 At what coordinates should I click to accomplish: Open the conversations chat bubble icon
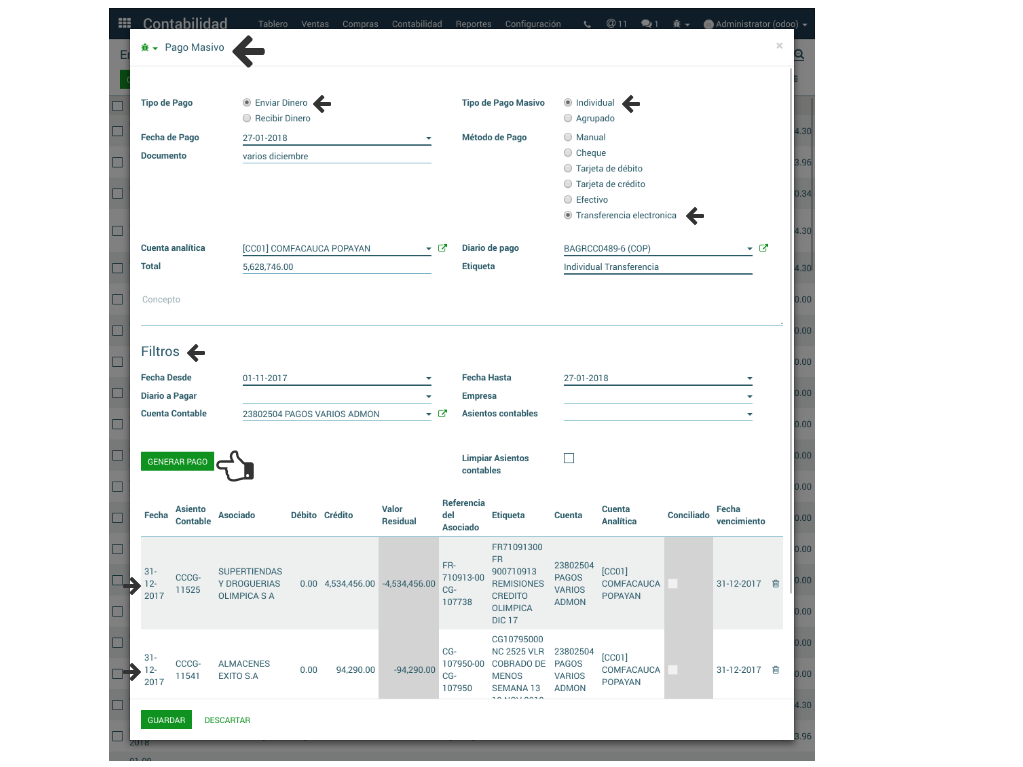click(649, 23)
